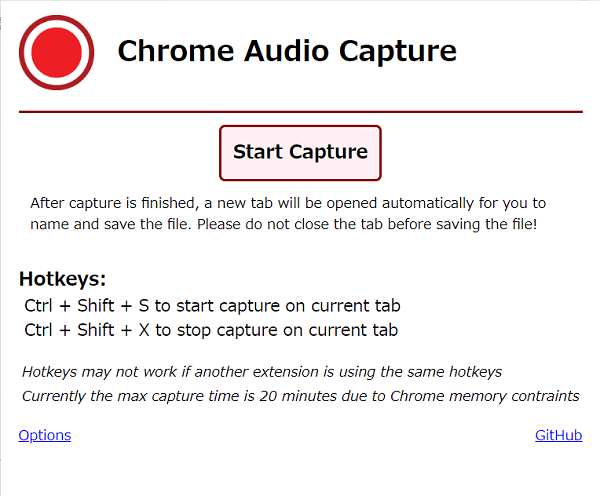
Task: Click the word "Capture" in the page title
Action: (x=401, y=51)
